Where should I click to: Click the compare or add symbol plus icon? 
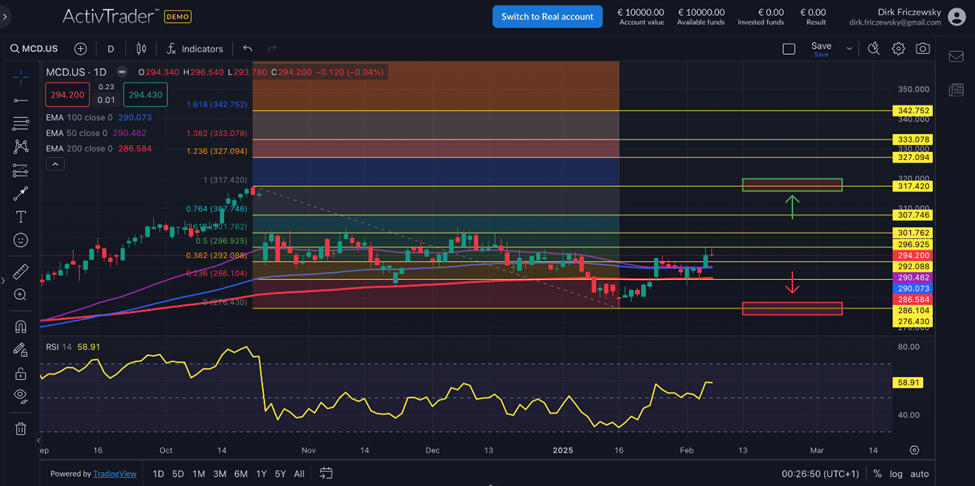tap(81, 48)
